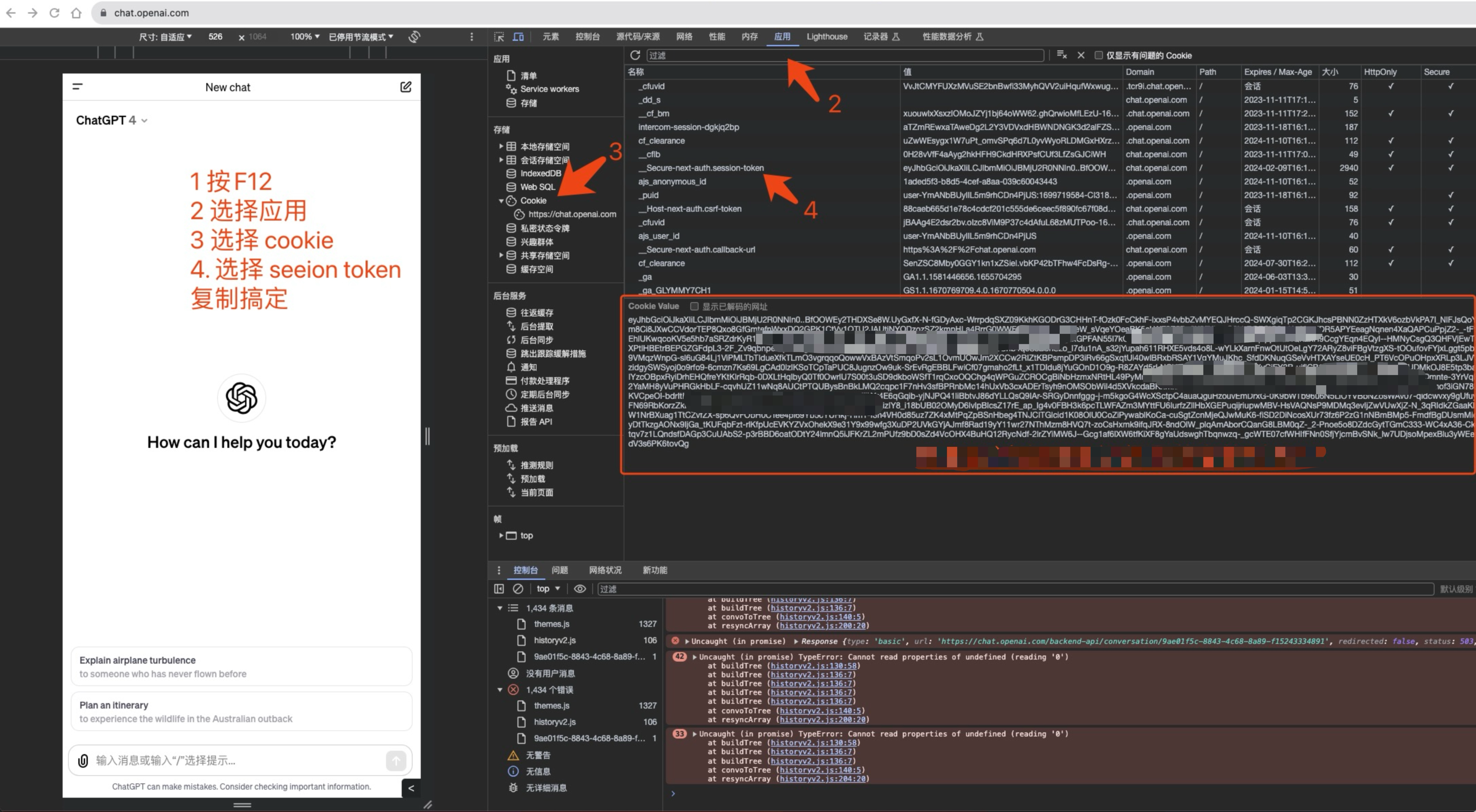Open the drawer more options menu
The image size is (1476, 812).
(x=498, y=570)
